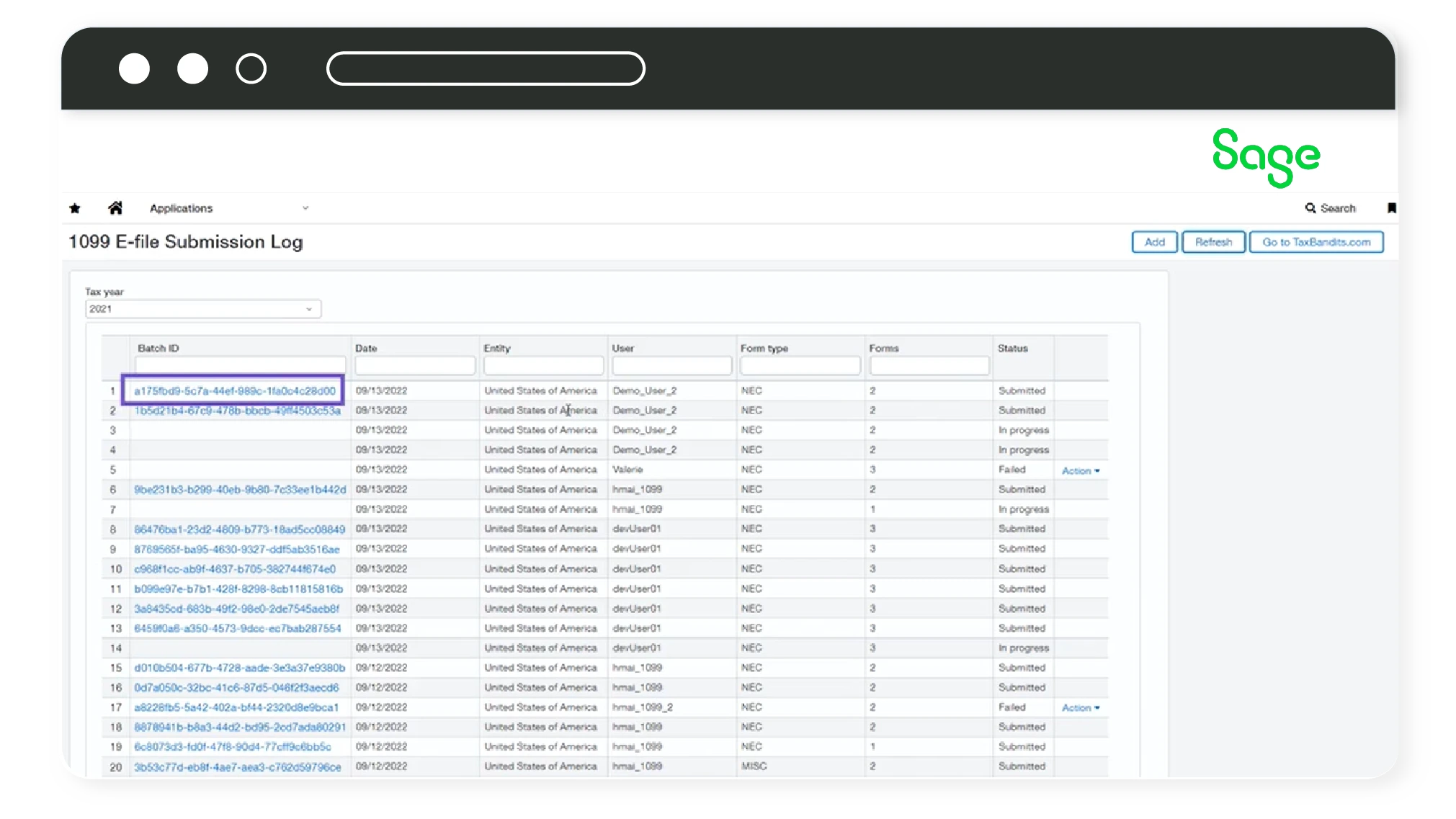Image resolution: width=1456 pixels, height=819 pixels.
Task: Open batch 3a8435cd-683b-49f2 link
Action: (x=236, y=609)
